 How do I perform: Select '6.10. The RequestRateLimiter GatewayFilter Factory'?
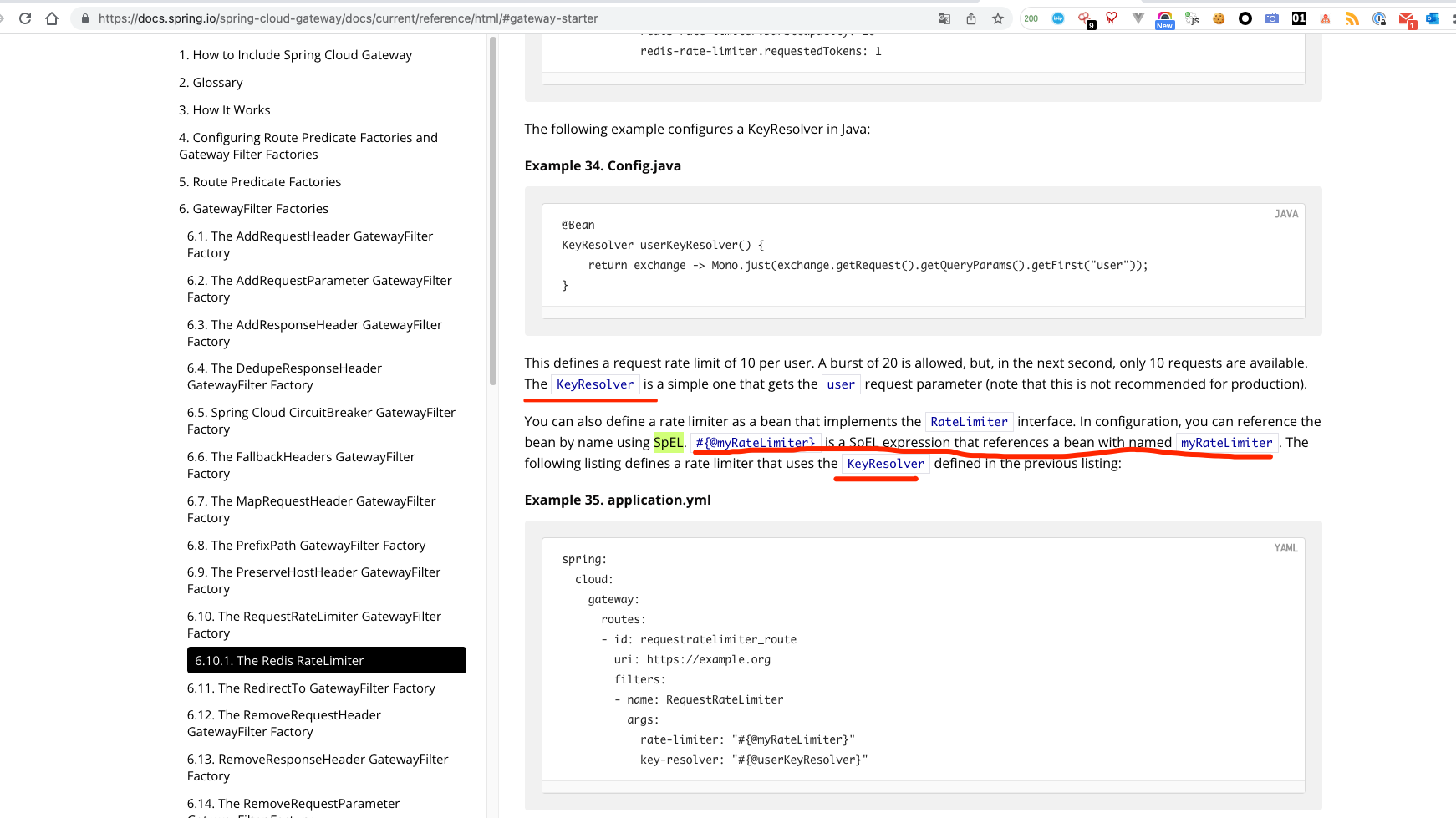314,625
